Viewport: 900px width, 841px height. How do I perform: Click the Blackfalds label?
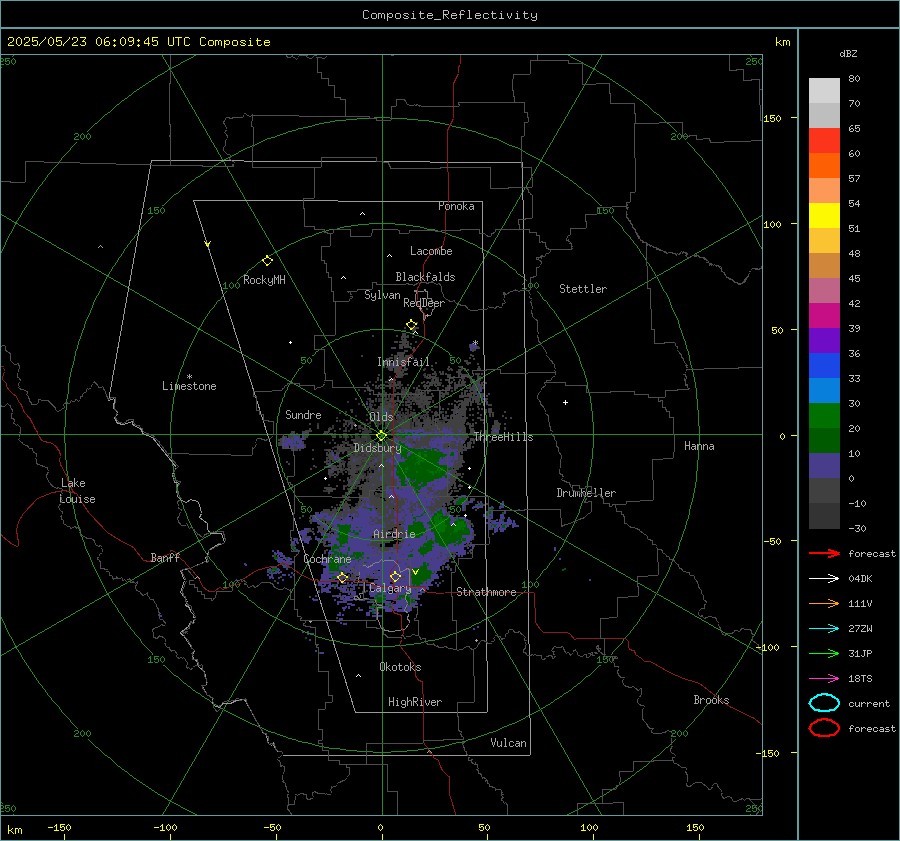tap(425, 277)
